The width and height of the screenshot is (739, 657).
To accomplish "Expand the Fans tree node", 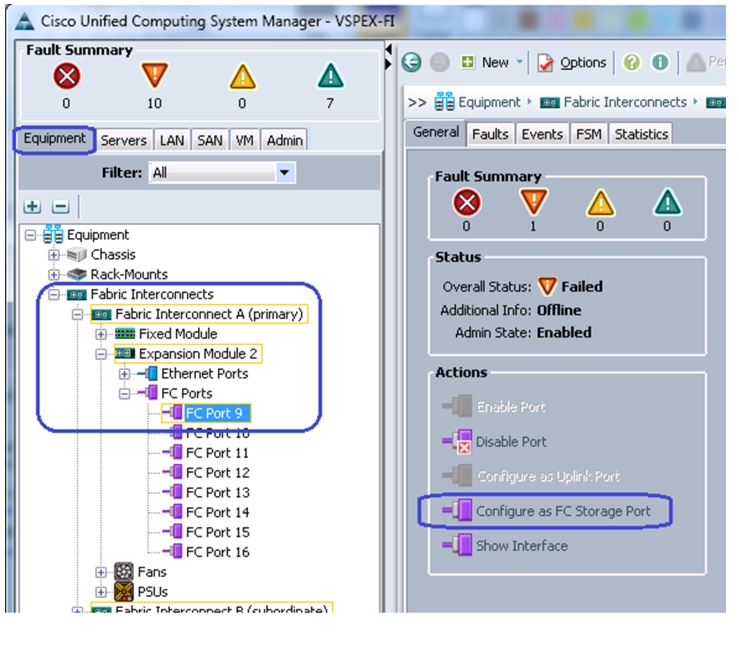I will pyautogui.click(x=101, y=572).
